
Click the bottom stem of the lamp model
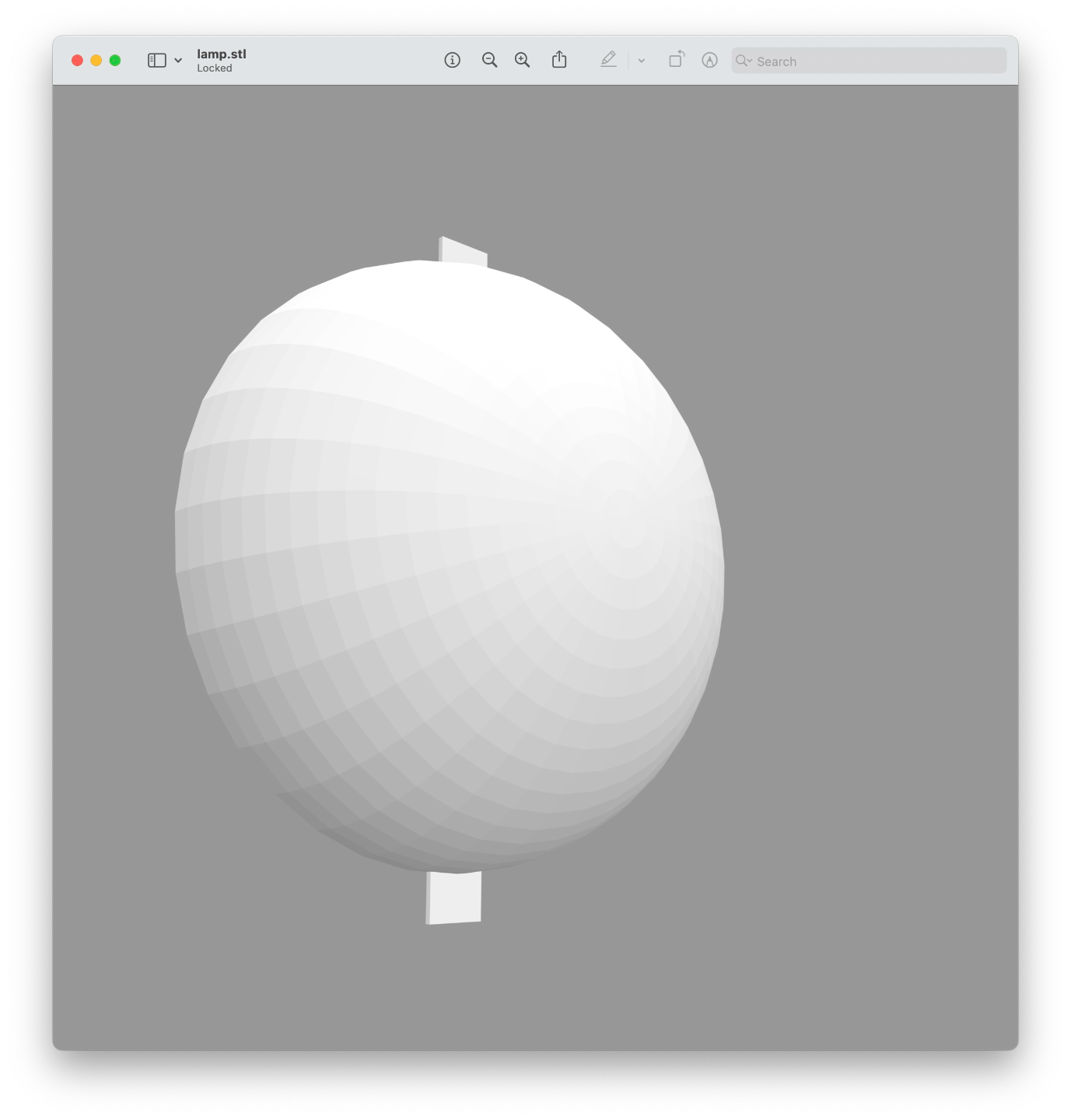click(453, 898)
